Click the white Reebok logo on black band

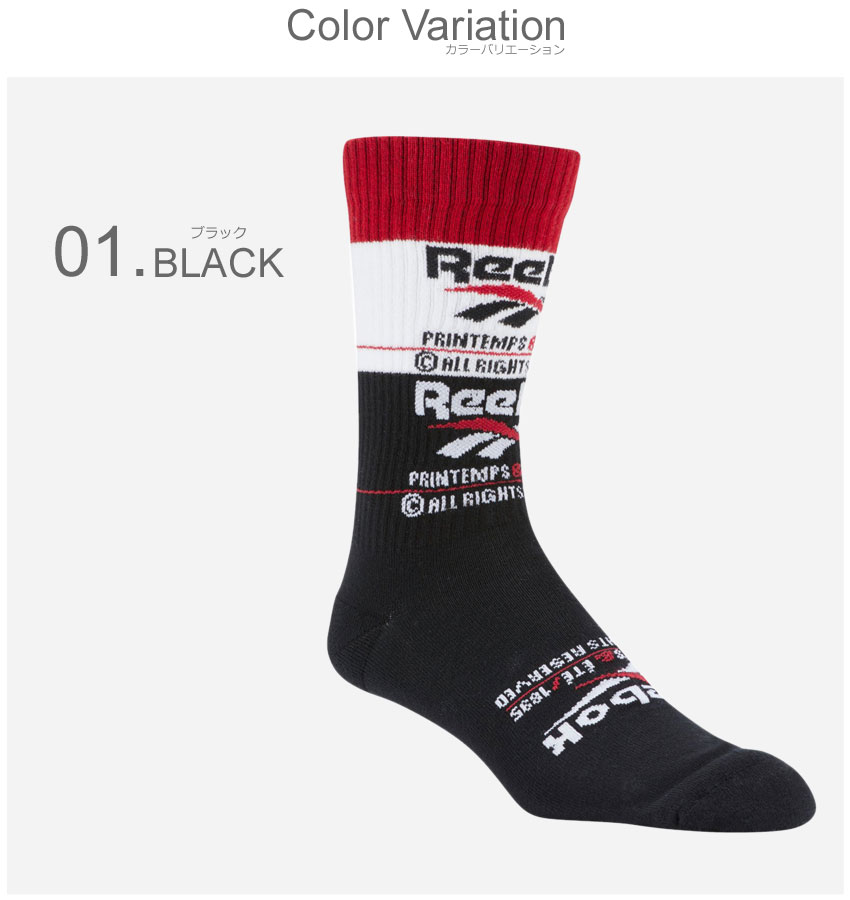(468, 400)
